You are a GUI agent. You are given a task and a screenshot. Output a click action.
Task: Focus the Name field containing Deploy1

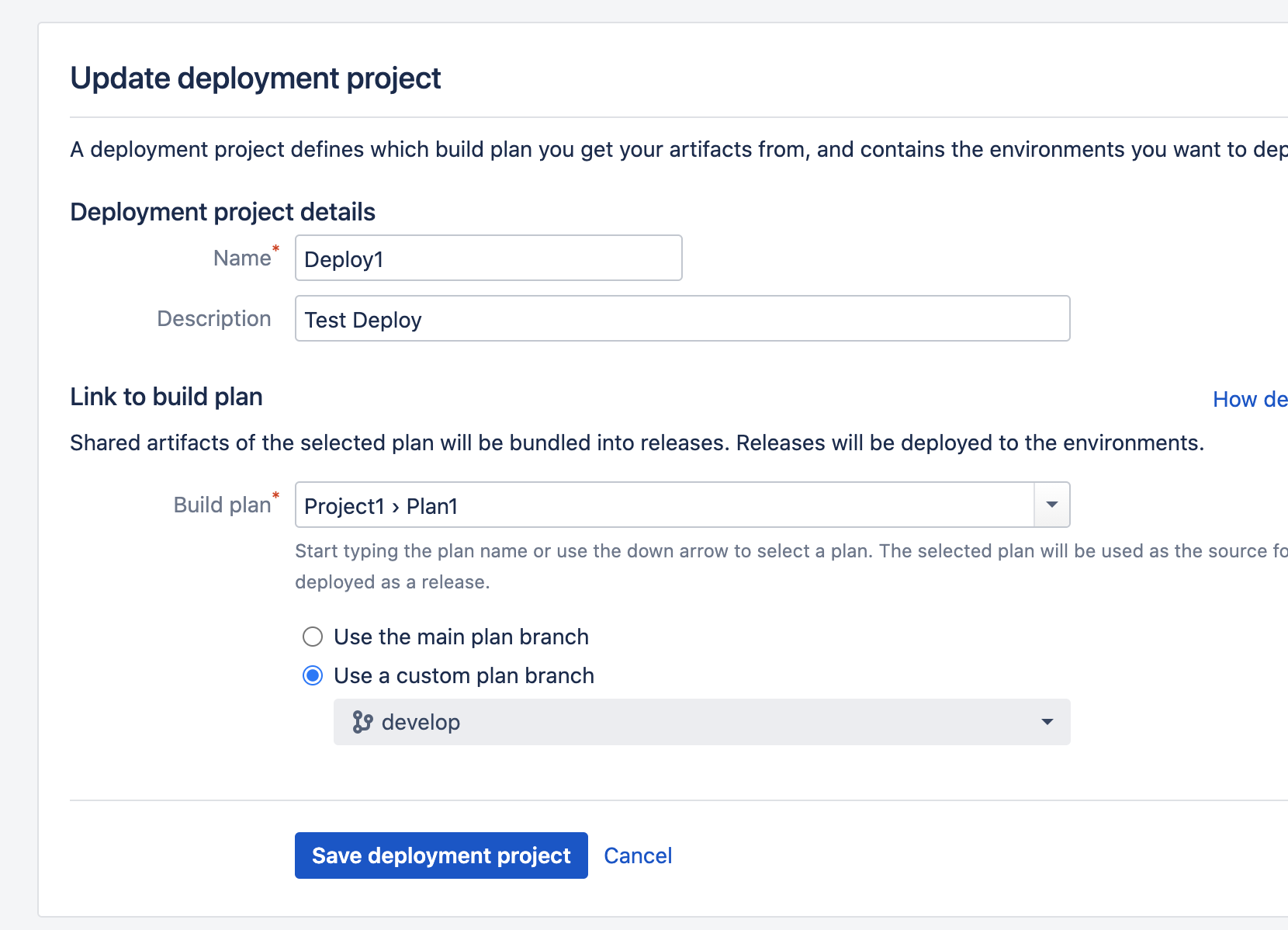click(x=489, y=258)
